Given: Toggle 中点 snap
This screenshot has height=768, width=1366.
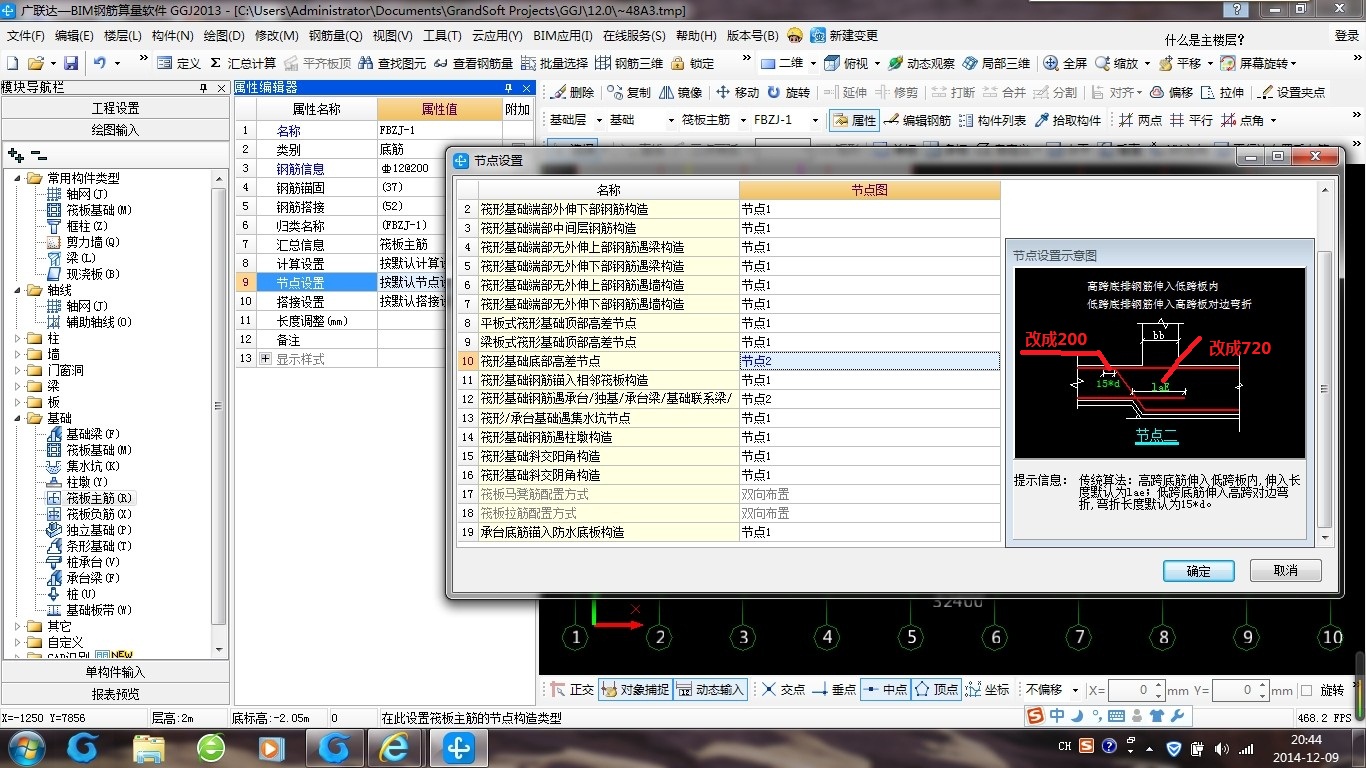Looking at the screenshot, I should click(885, 690).
